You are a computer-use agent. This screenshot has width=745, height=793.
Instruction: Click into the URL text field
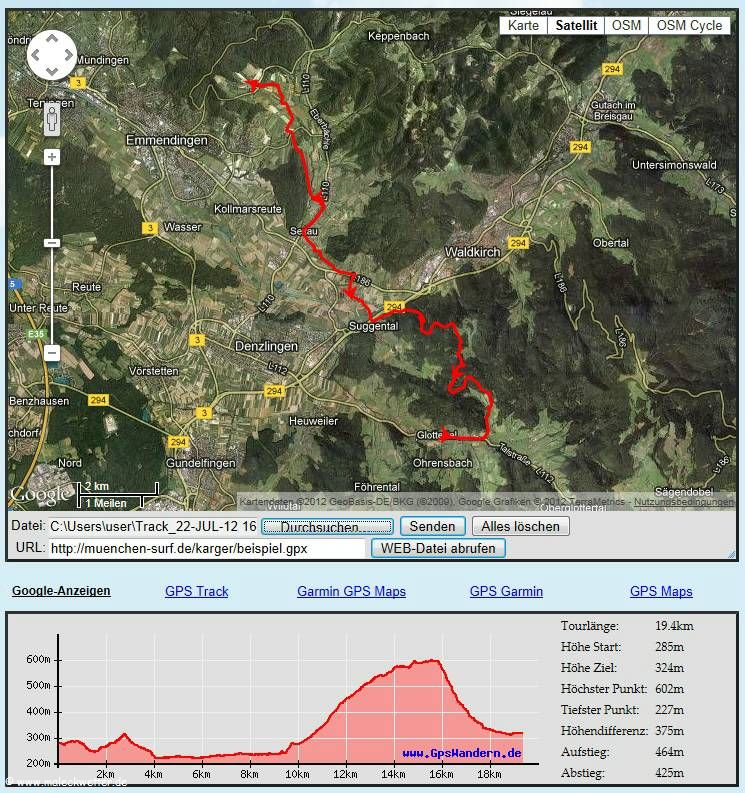tap(207, 548)
